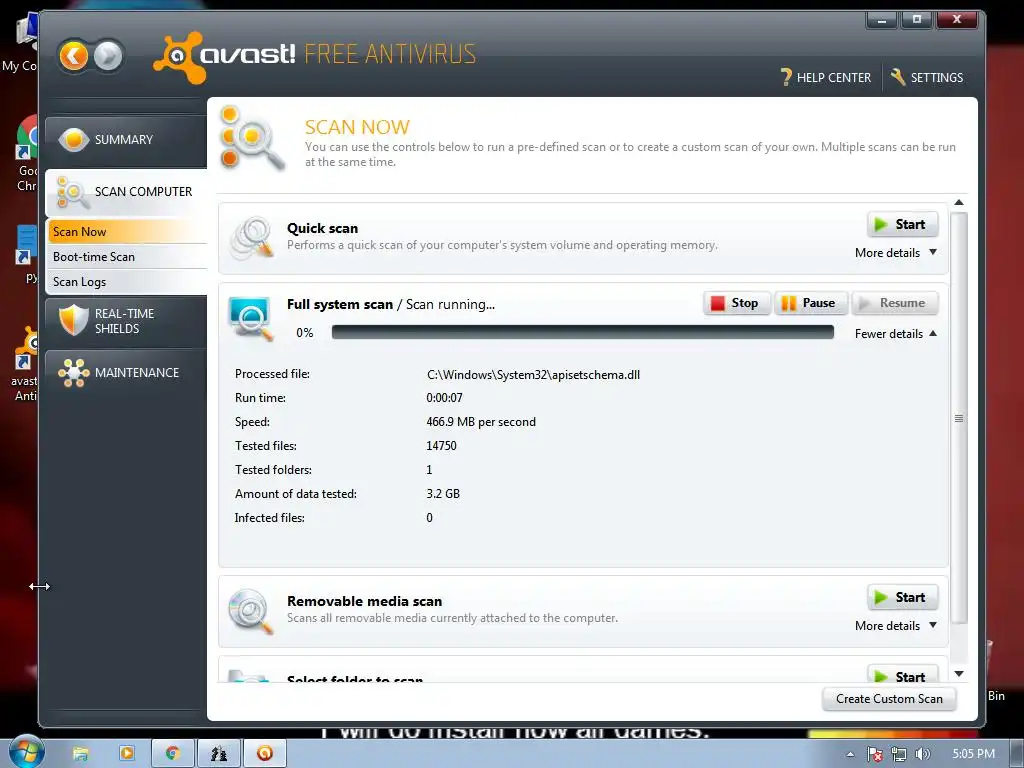Click the taskbar clock showing 5:05 PM

coord(973,754)
